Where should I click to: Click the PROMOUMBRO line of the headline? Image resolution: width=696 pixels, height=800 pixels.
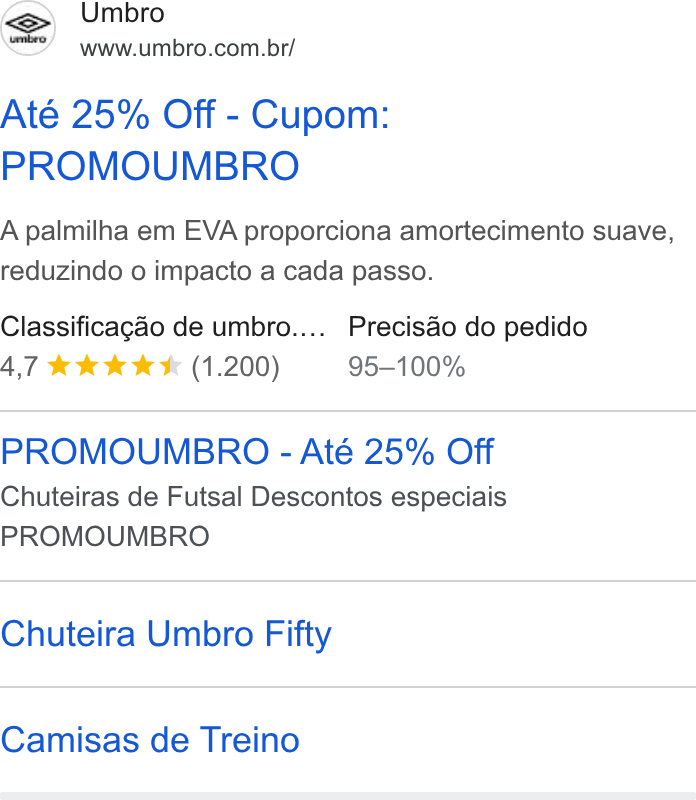pyautogui.click(x=150, y=166)
